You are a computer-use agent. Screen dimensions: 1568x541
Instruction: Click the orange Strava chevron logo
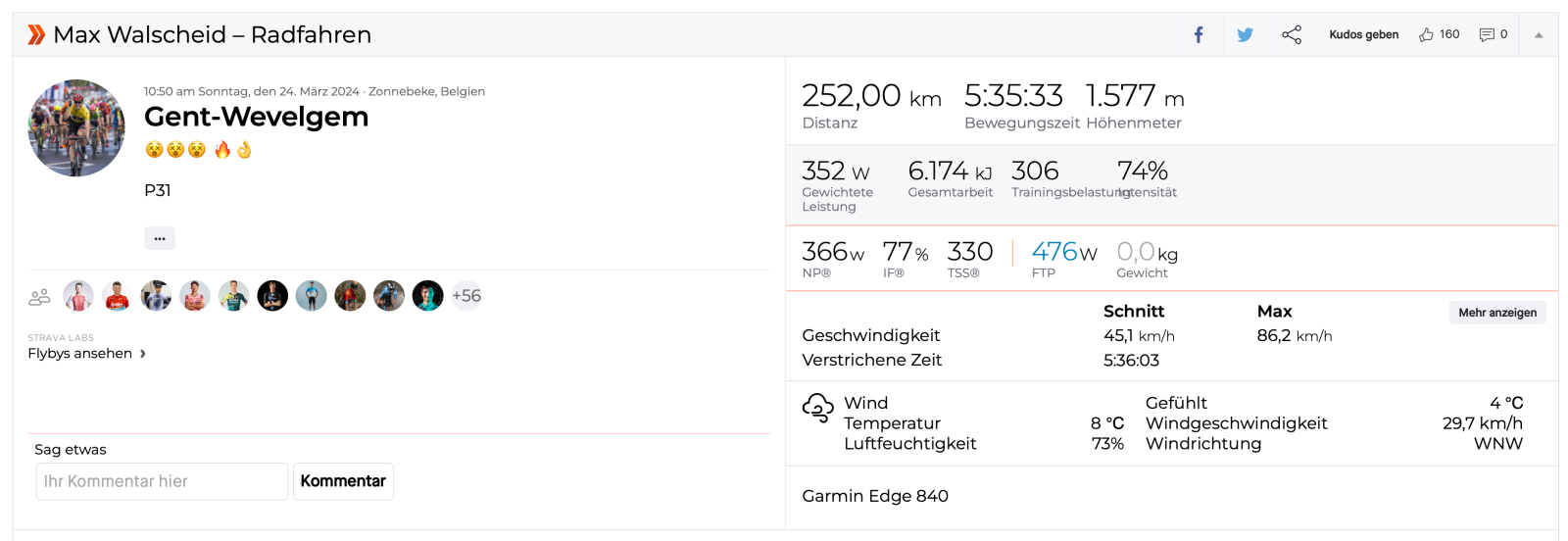(x=36, y=35)
